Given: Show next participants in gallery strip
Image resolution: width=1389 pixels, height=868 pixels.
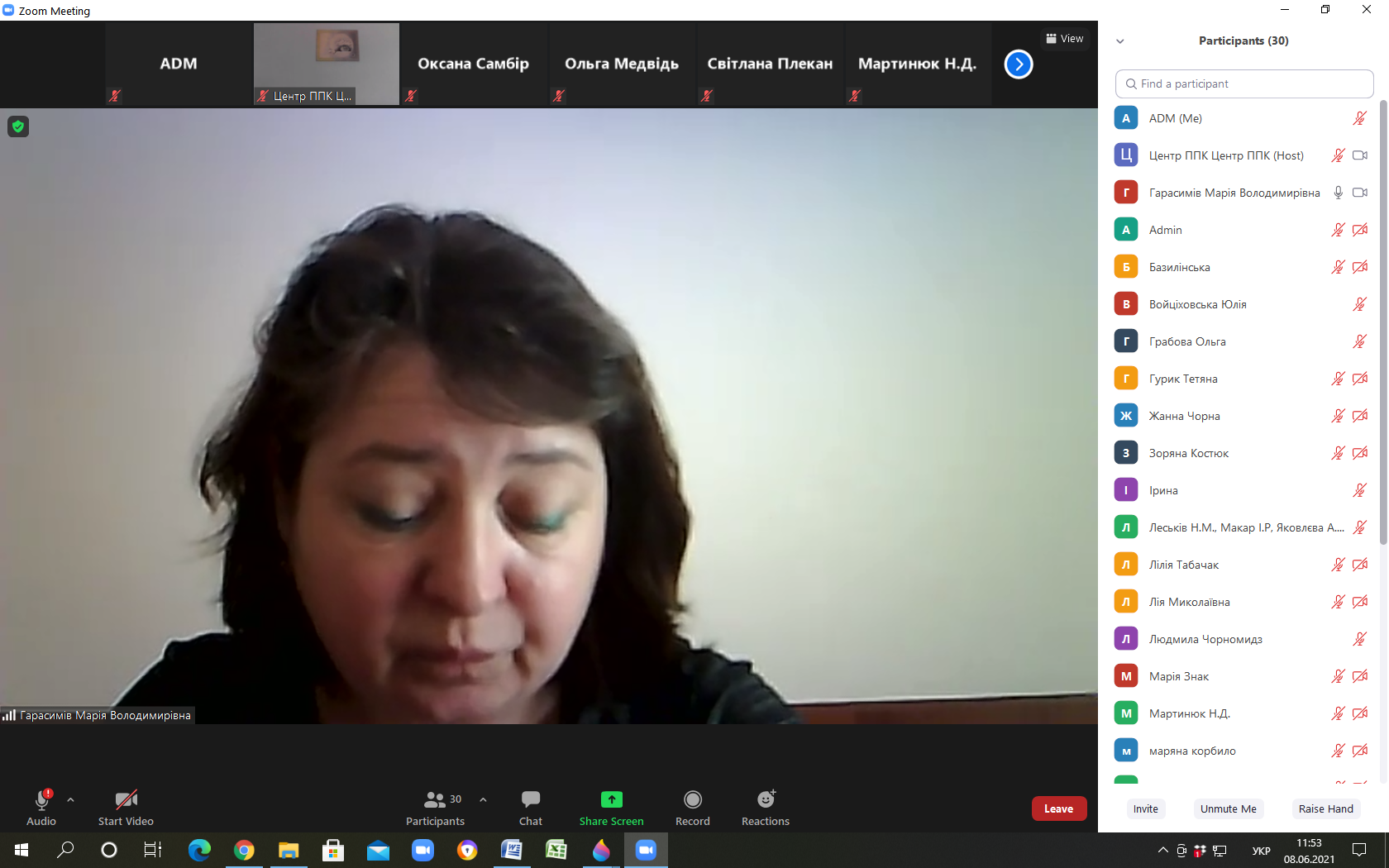Looking at the screenshot, I should pyautogui.click(x=1019, y=64).
